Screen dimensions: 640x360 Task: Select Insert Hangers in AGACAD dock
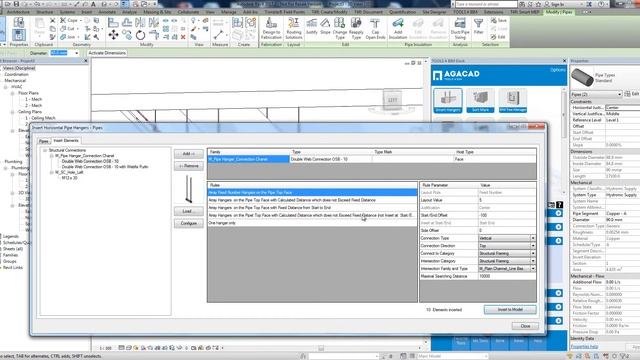(448, 100)
